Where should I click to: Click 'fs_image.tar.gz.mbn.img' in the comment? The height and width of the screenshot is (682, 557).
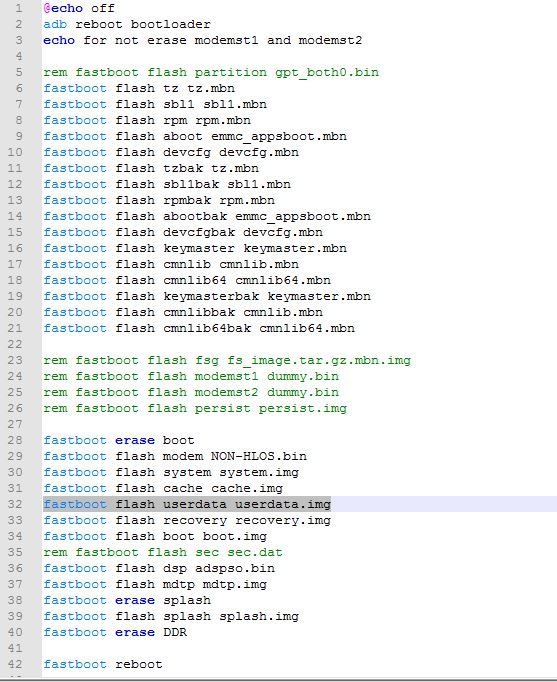tap(319, 360)
